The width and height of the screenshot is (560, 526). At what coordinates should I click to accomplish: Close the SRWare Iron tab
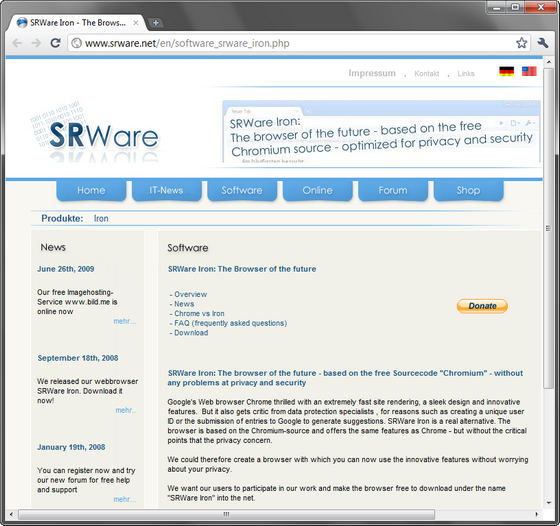pos(136,23)
